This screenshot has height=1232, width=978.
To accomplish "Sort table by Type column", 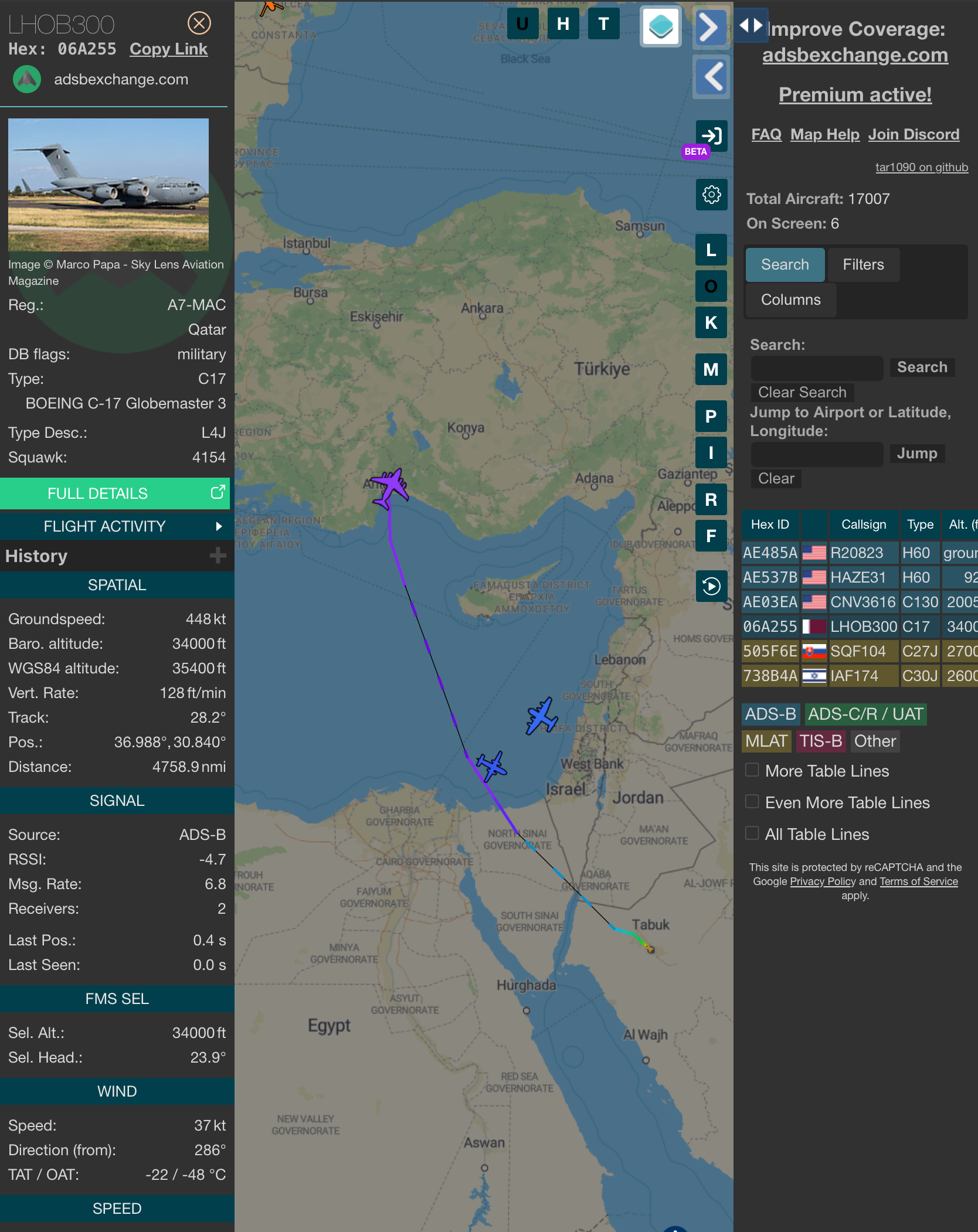I will click(x=920, y=525).
